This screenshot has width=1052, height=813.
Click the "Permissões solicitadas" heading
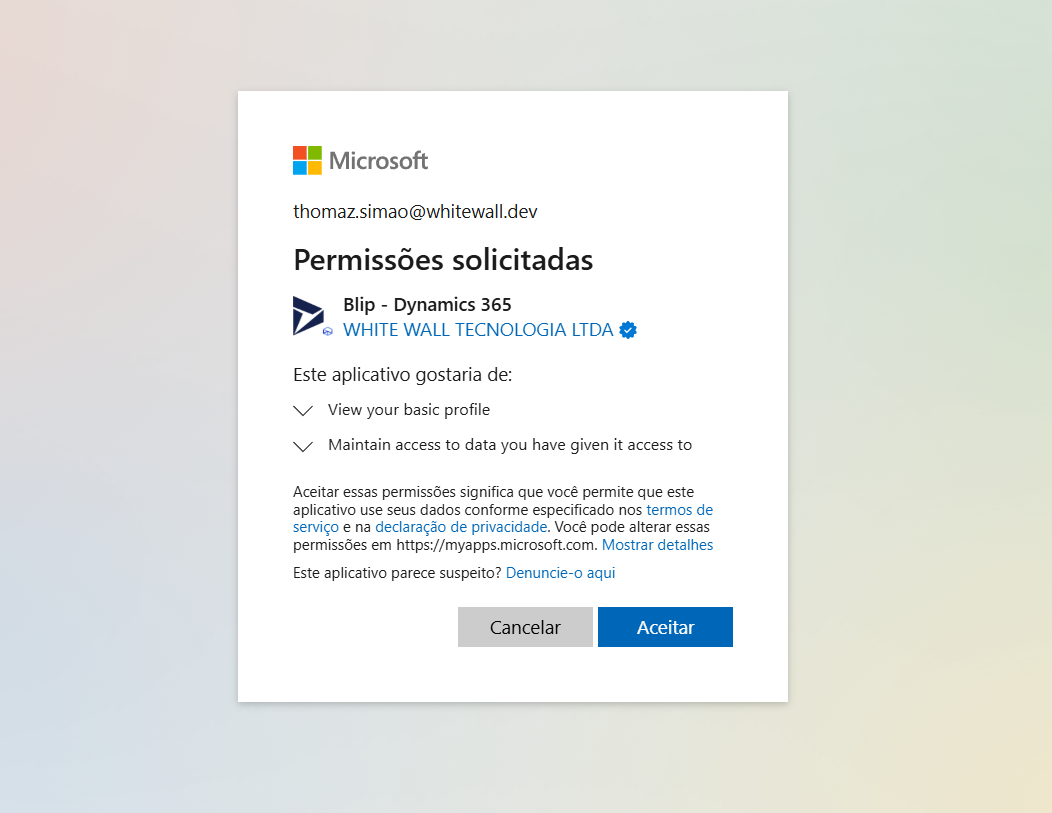click(443, 260)
